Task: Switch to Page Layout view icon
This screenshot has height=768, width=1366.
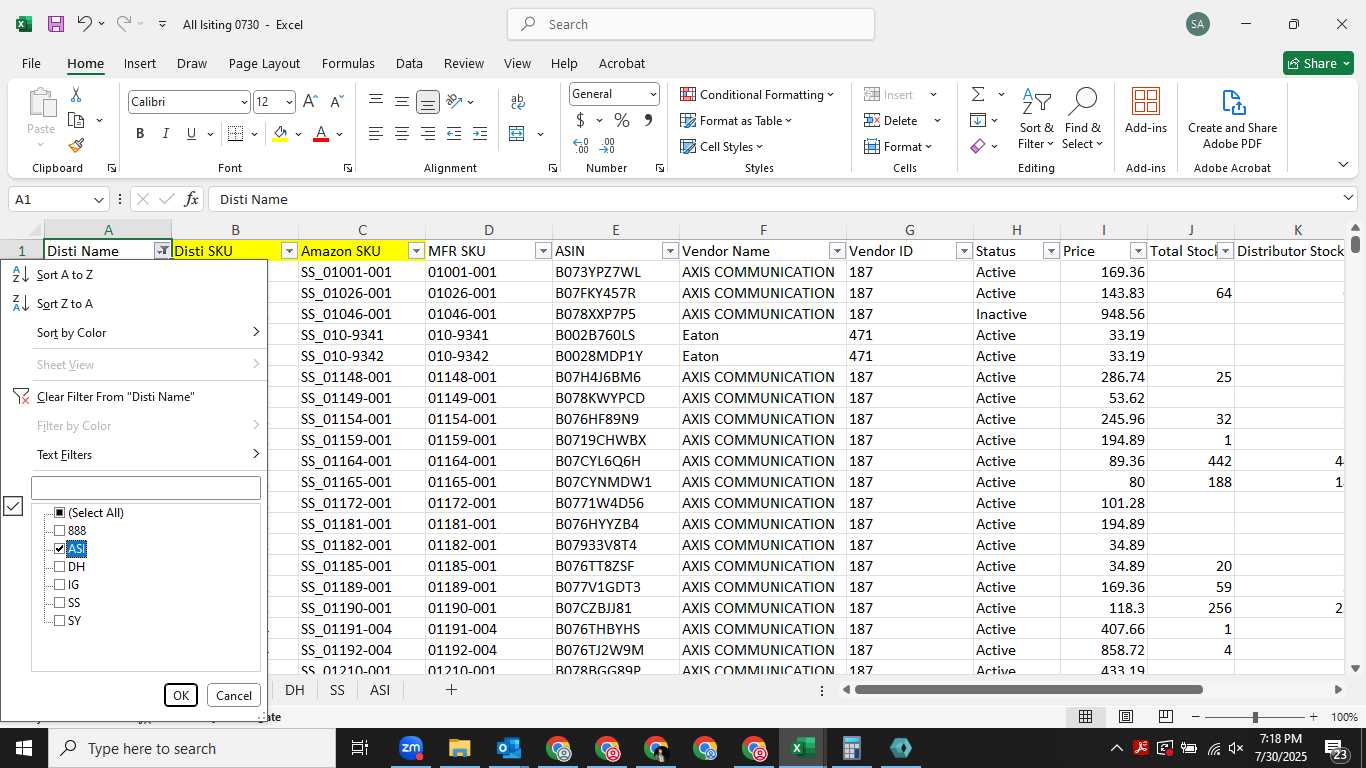Action: pyautogui.click(x=1126, y=716)
